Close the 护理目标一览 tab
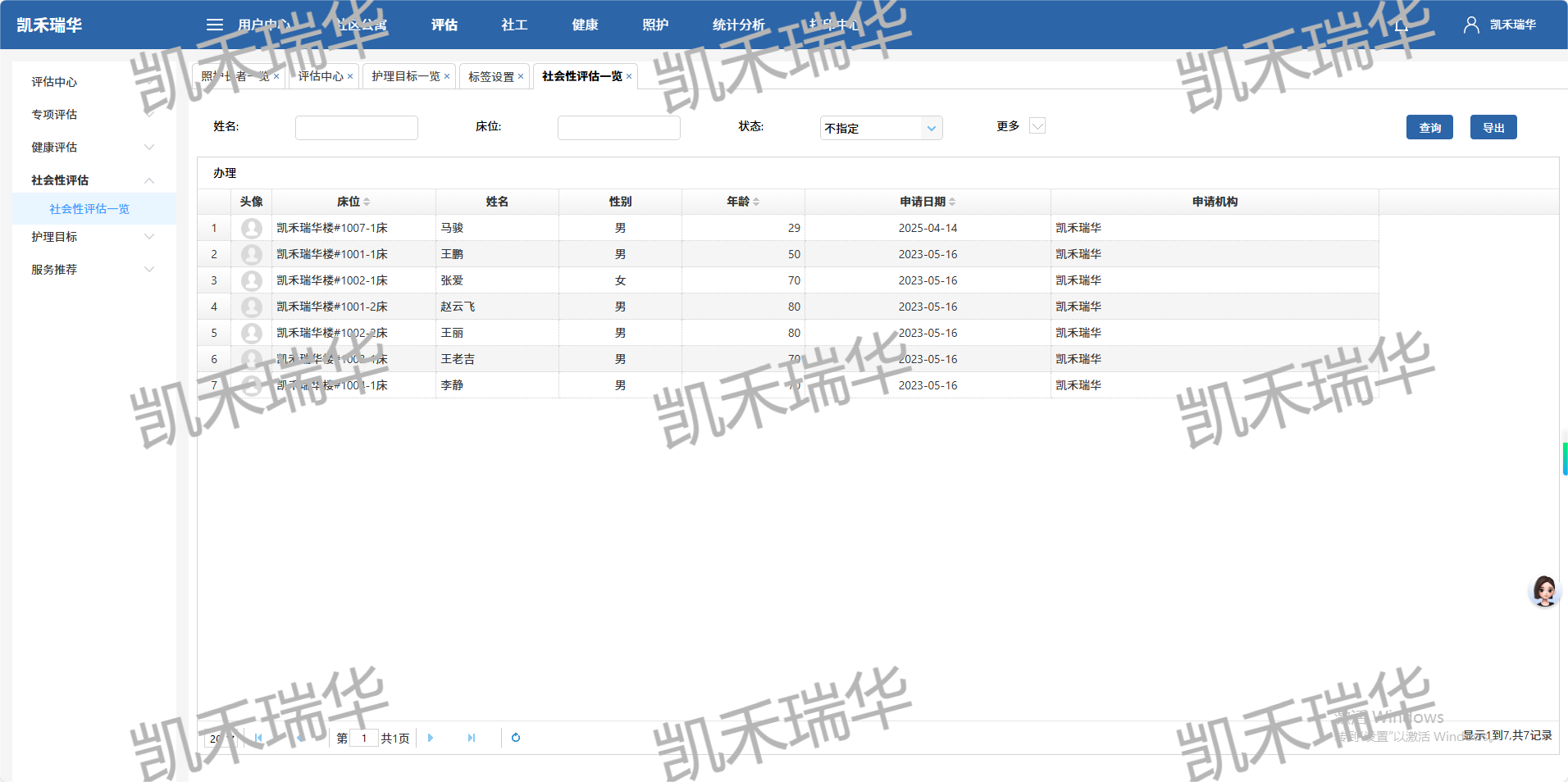 click(447, 76)
